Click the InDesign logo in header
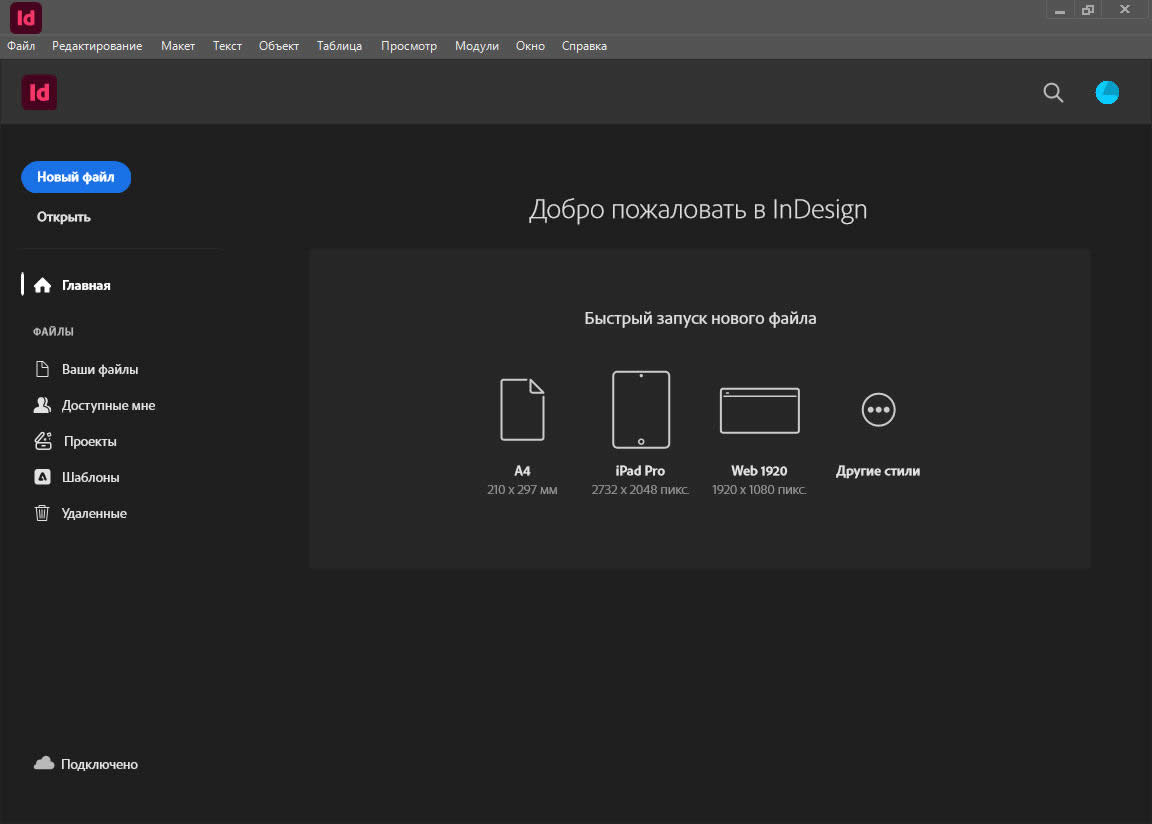1152x824 pixels. coord(39,93)
